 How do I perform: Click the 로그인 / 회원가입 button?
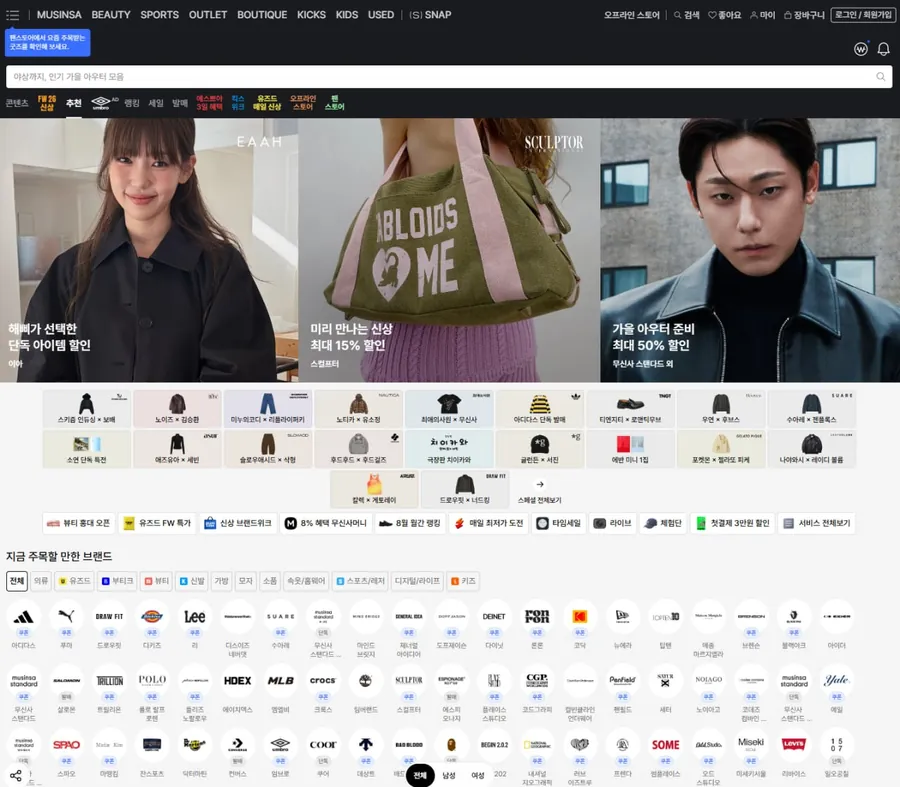[863, 15]
